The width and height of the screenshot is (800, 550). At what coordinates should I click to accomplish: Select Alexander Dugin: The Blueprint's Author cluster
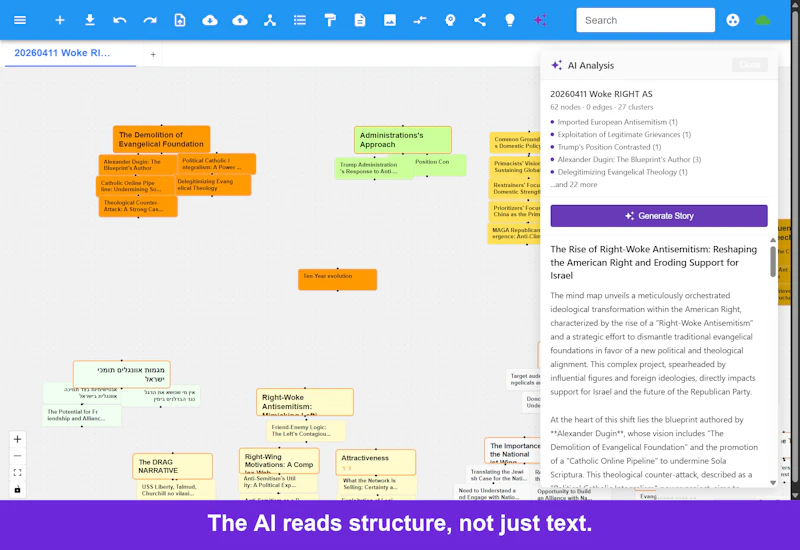point(629,160)
